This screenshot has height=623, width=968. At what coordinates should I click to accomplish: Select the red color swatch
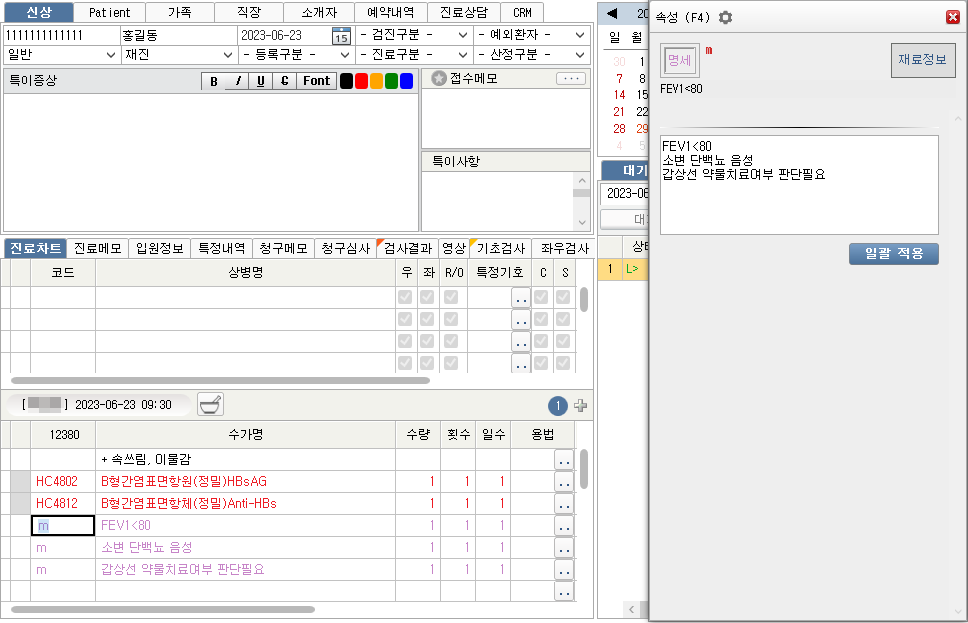(x=361, y=81)
